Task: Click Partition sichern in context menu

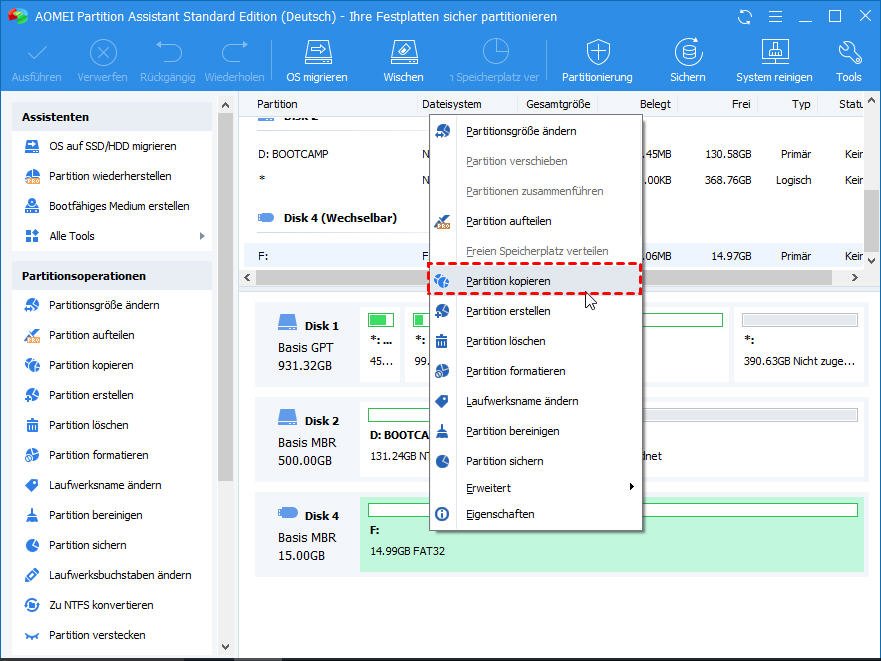Action: (x=535, y=461)
